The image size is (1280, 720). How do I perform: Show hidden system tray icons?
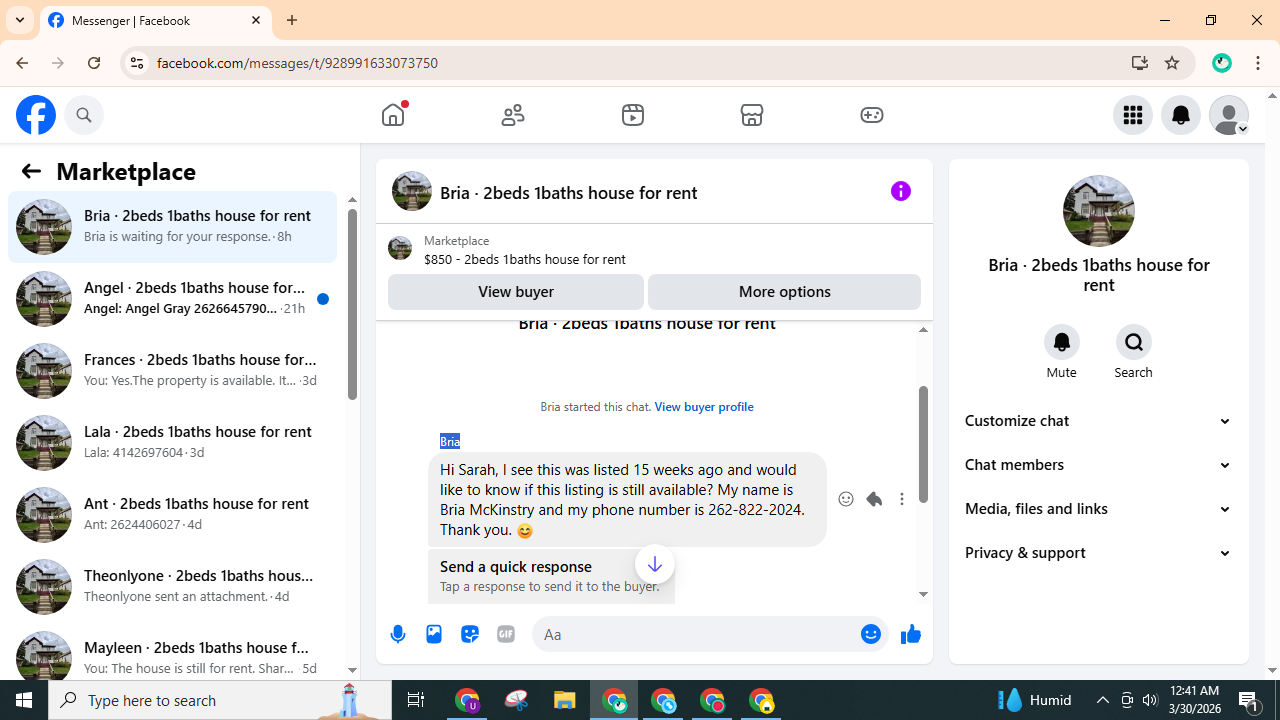point(1103,700)
